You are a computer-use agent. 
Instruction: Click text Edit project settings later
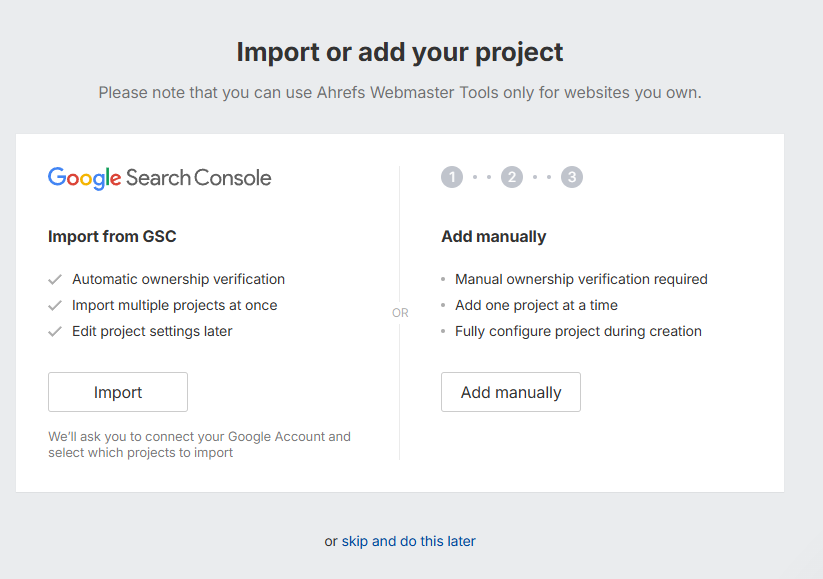(x=152, y=332)
